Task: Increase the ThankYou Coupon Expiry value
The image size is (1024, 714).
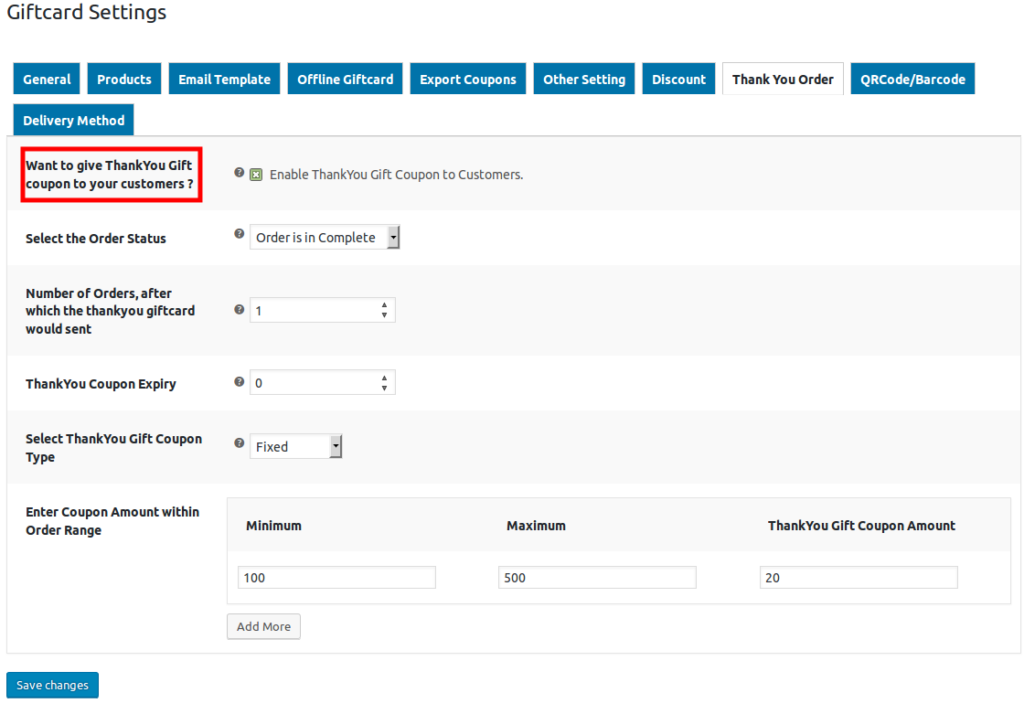Action: [384, 378]
